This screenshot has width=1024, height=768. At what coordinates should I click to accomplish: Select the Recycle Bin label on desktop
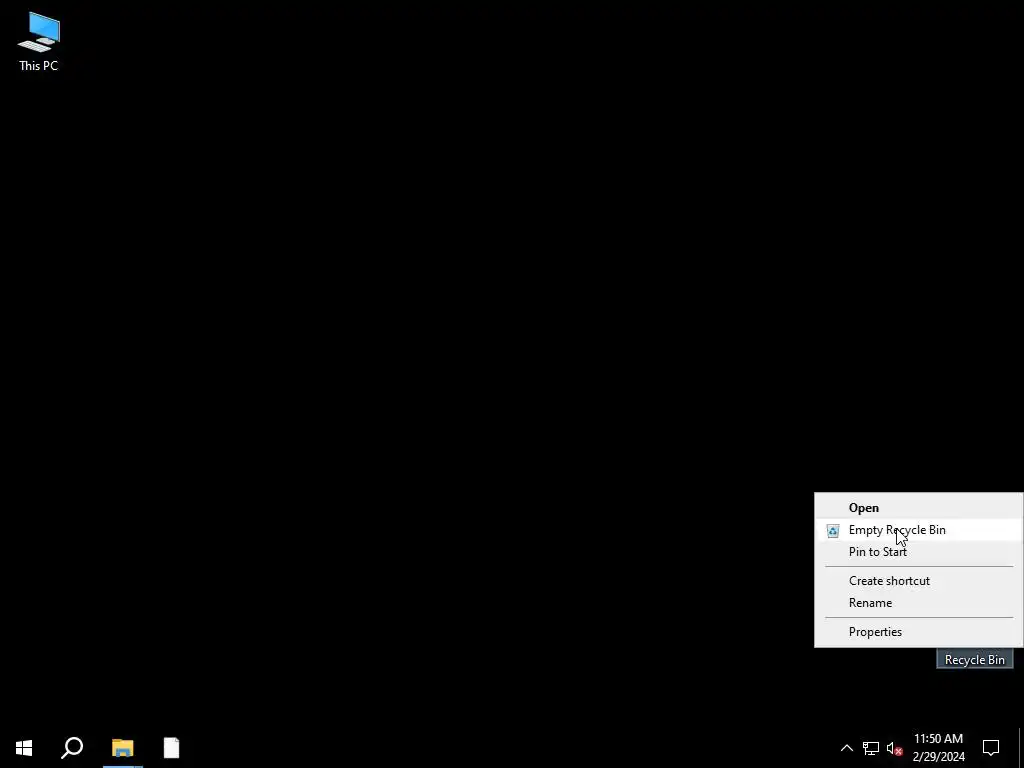[974, 660]
